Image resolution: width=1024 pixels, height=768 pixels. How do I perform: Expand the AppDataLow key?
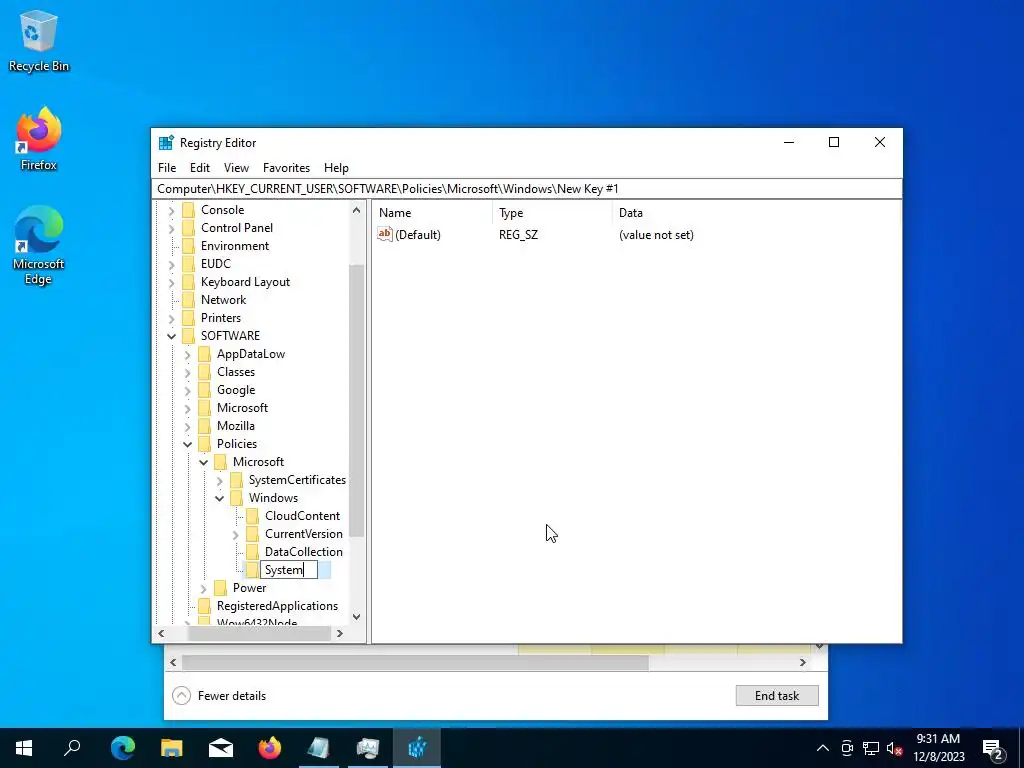[187, 355]
